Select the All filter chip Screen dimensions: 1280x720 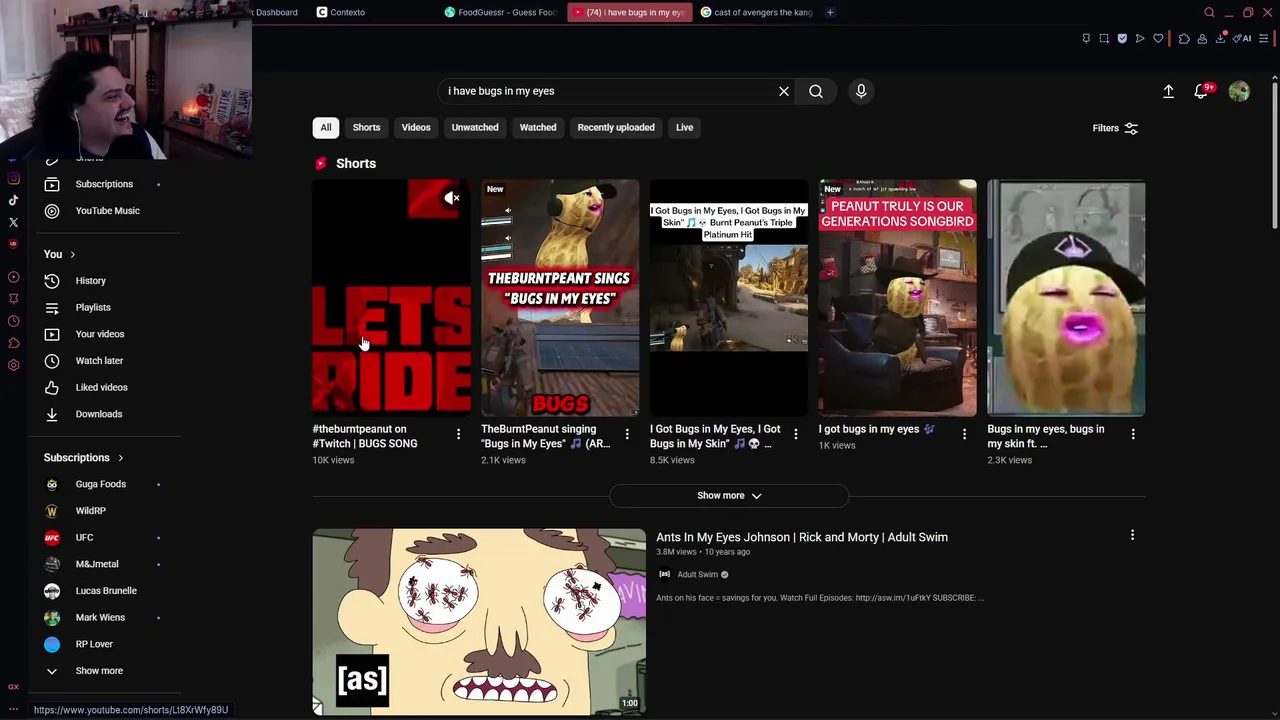pyautogui.click(x=325, y=127)
